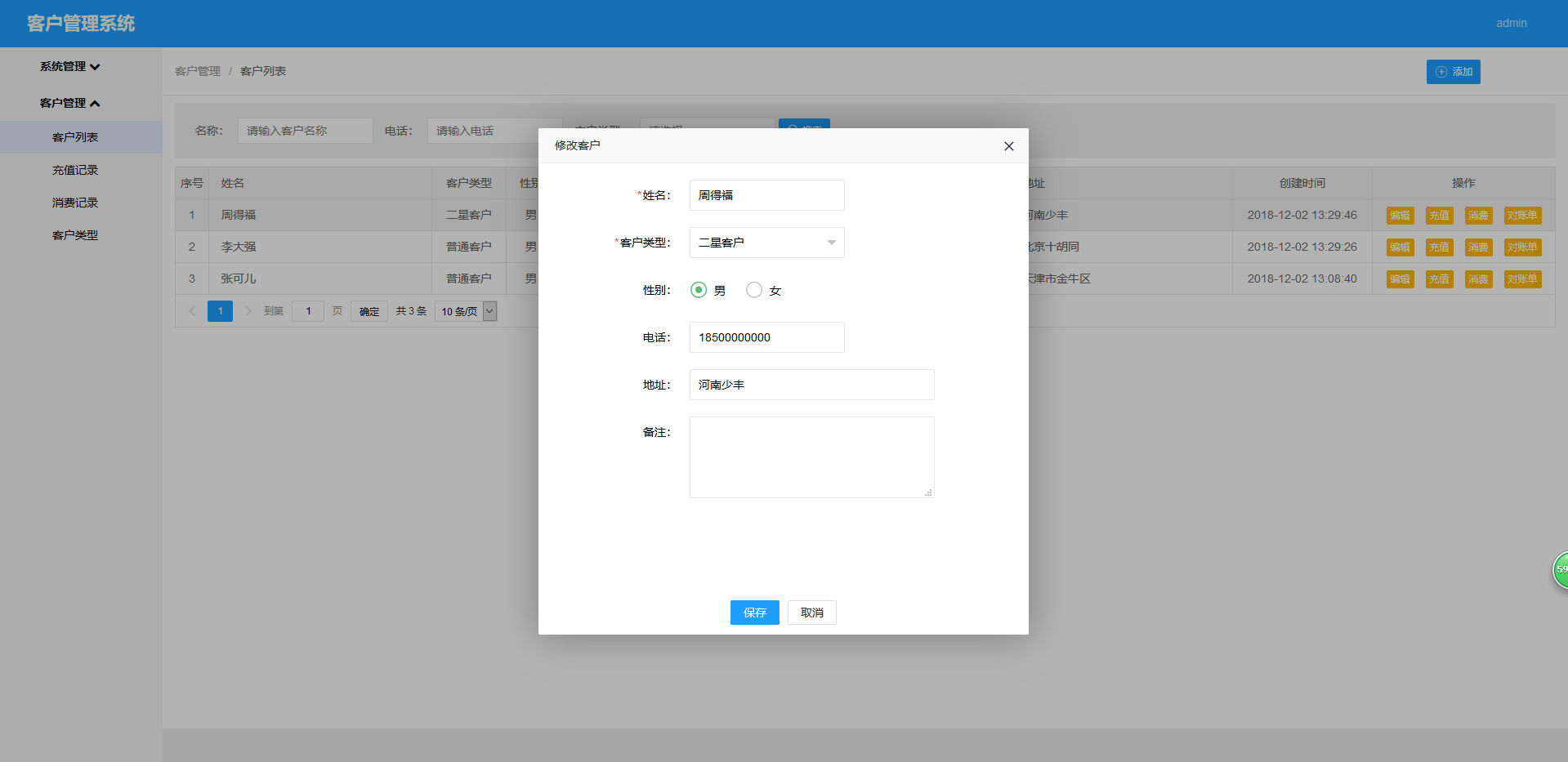Select the 女 gender radio button
This screenshot has height=762, width=1568.
click(753, 289)
